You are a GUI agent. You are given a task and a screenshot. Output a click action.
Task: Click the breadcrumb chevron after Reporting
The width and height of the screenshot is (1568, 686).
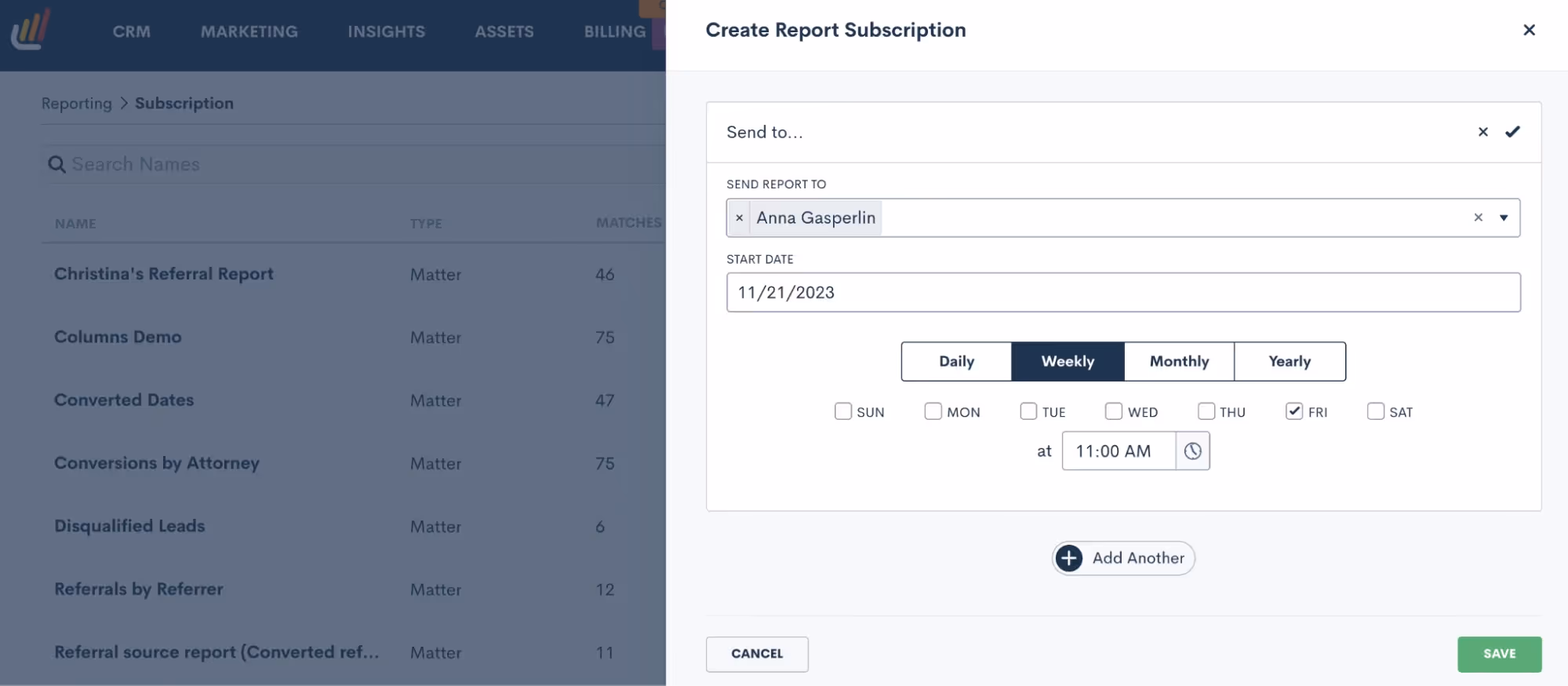coord(124,104)
